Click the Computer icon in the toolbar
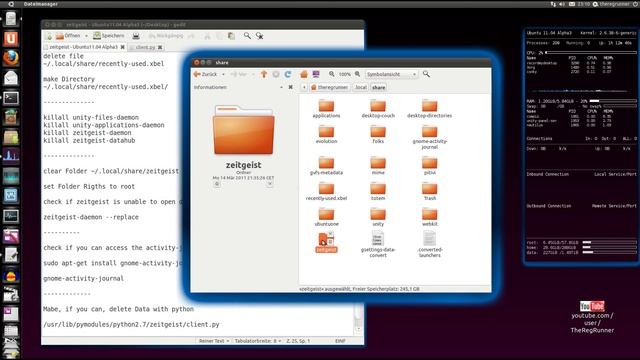The height and width of the screenshot is (360, 640). (316, 74)
